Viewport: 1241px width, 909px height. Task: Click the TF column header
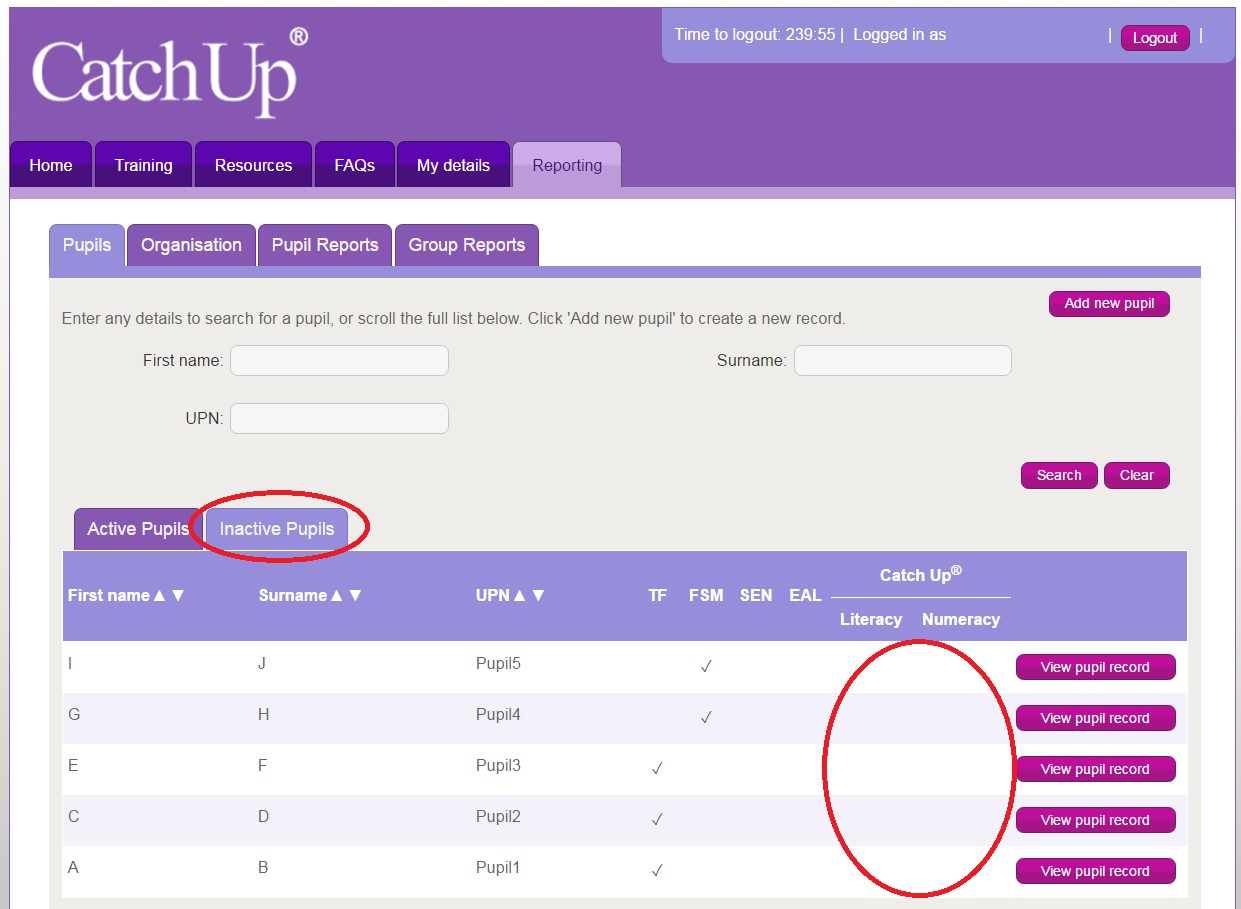click(x=657, y=595)
